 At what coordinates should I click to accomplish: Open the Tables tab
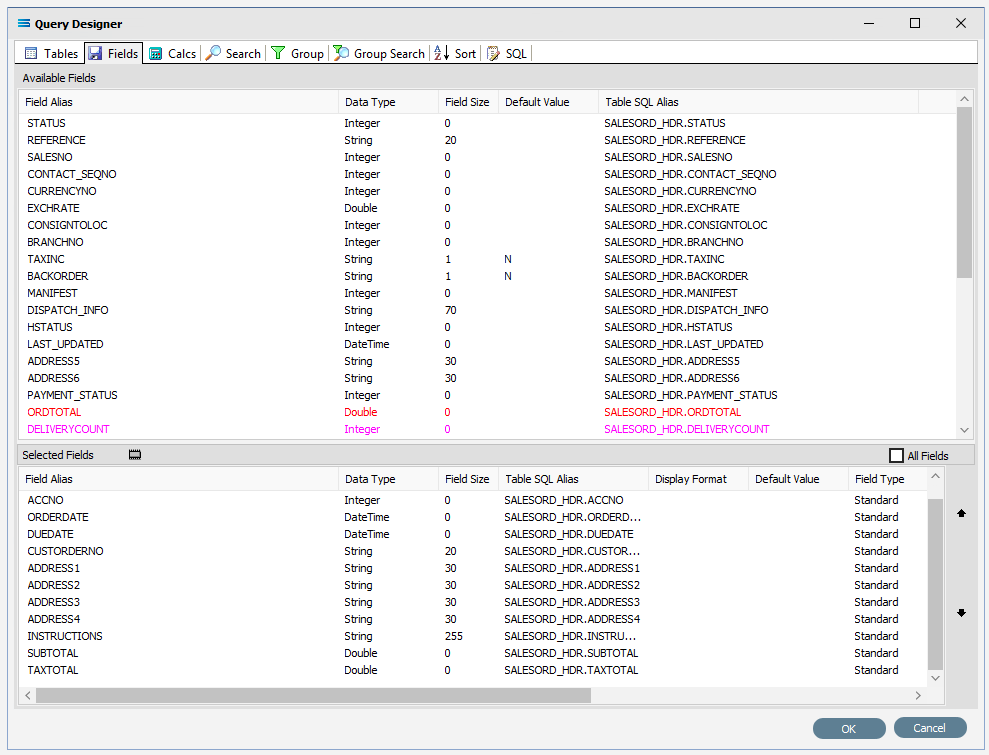pyautogui.click(x=51, y=54)
